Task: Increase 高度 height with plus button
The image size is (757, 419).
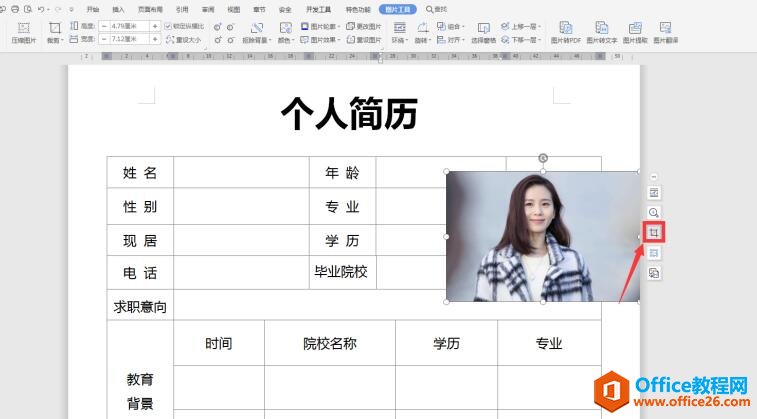Action: tap(155, 26)
